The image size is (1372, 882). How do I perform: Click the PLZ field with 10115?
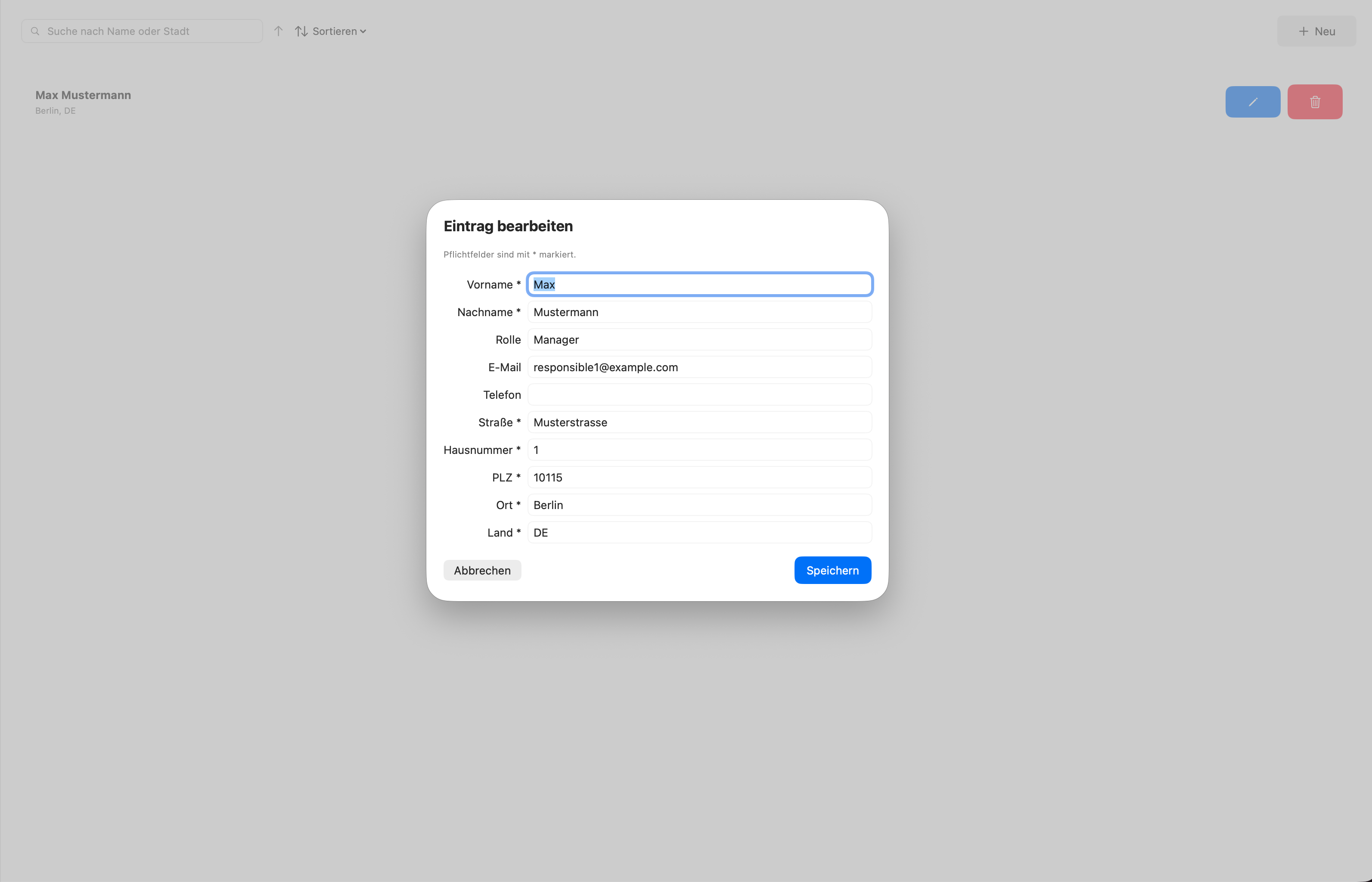[x=699, y=476]
